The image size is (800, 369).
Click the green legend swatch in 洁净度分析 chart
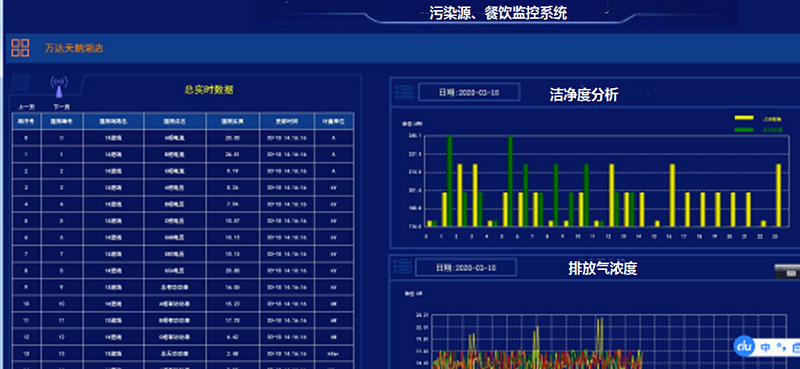point(743,130)
